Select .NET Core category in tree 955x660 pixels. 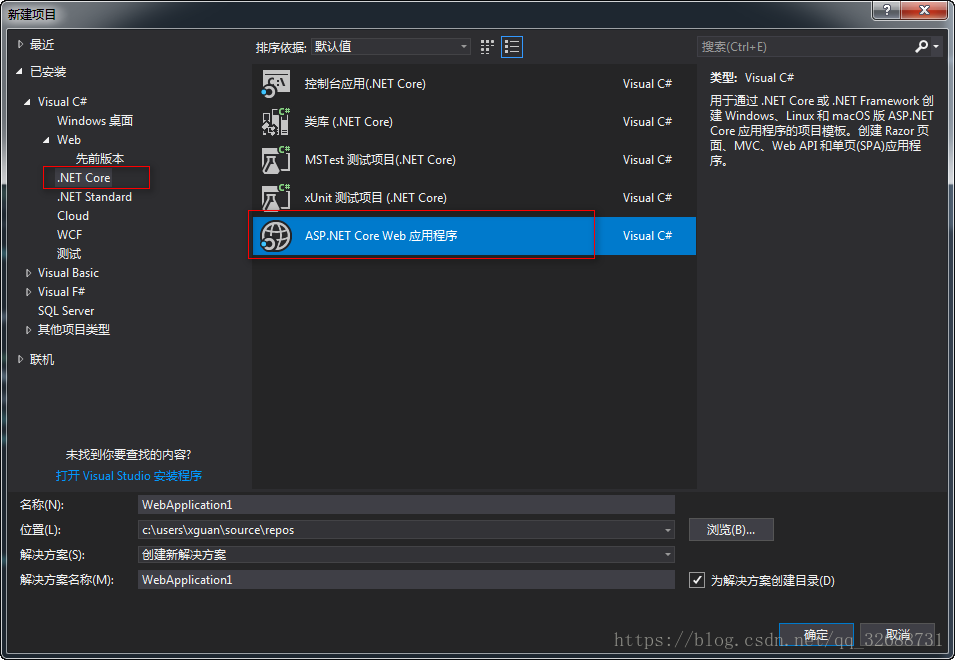pyautogui.click(x=84, y=178)
